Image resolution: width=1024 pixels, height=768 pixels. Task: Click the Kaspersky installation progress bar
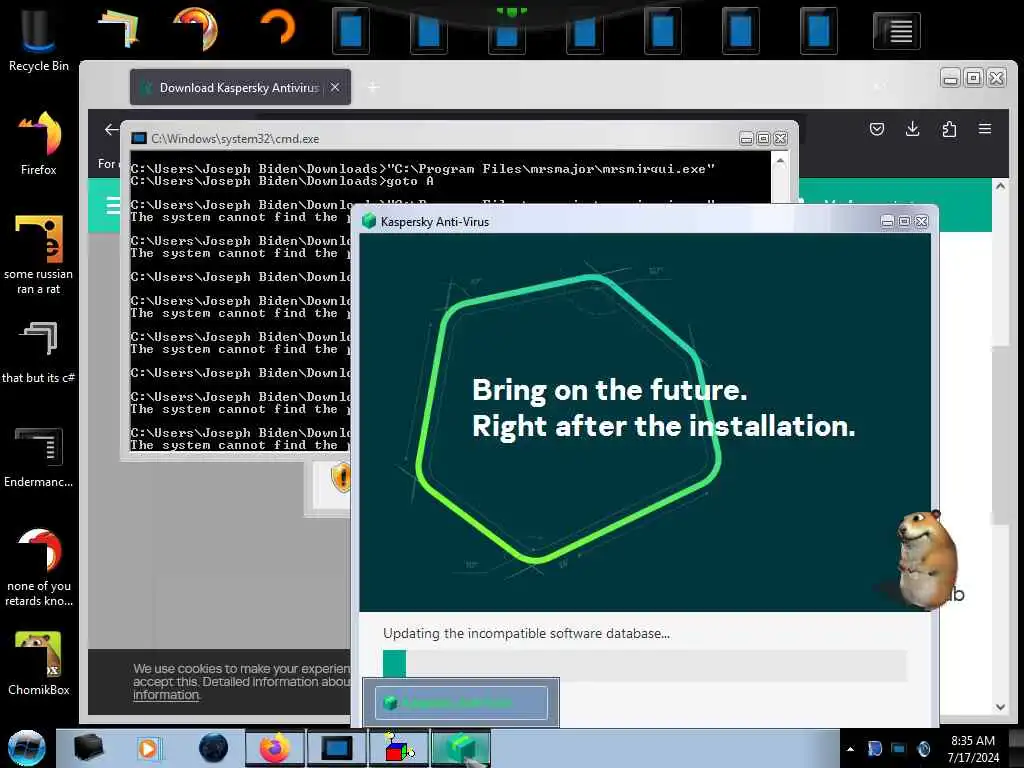(x=645, y=665)
